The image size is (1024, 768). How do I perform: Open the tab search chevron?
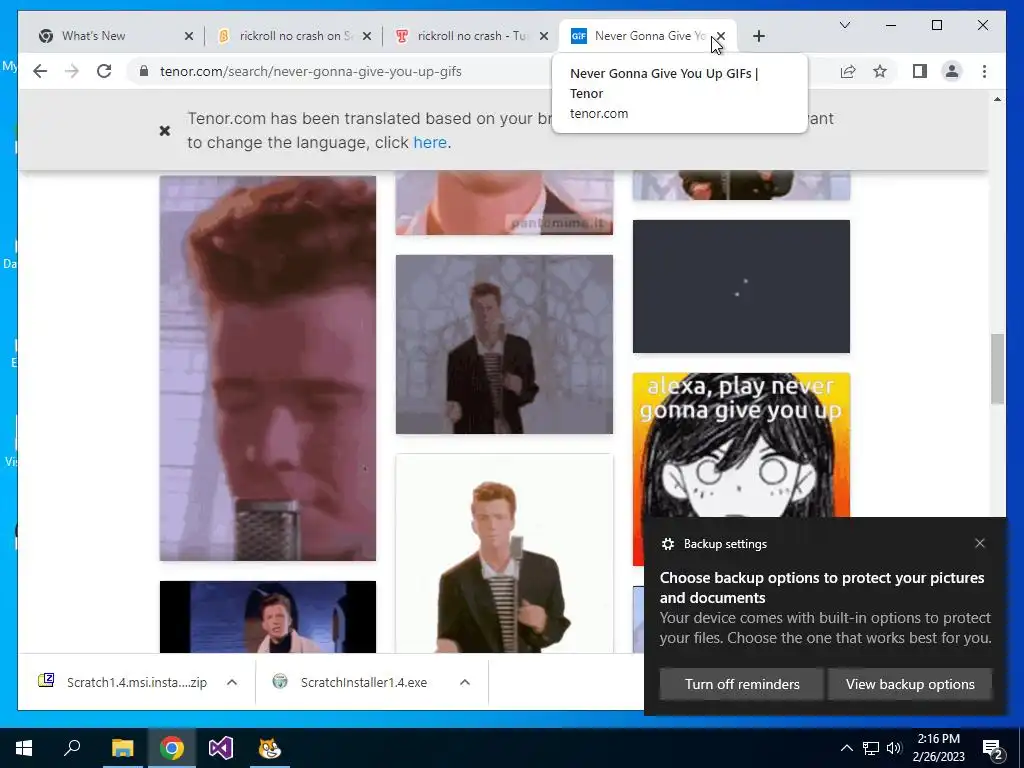tap(844, 25)
